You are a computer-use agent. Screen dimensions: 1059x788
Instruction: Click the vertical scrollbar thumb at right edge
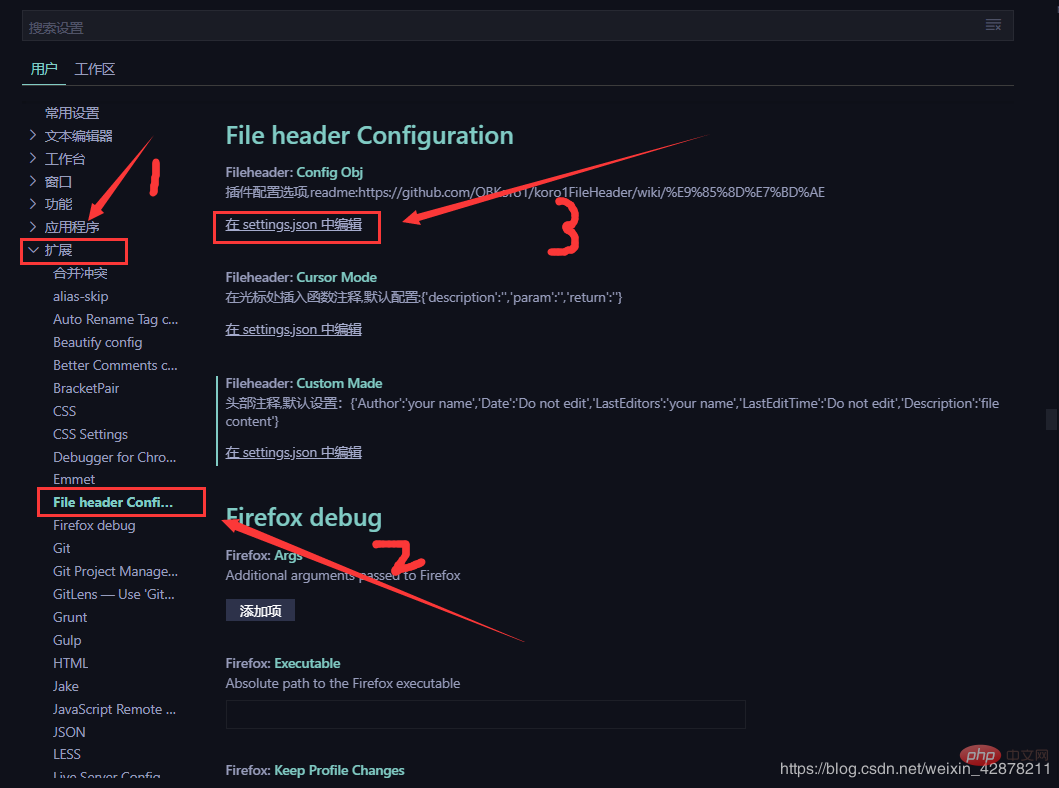(1051, 419)
